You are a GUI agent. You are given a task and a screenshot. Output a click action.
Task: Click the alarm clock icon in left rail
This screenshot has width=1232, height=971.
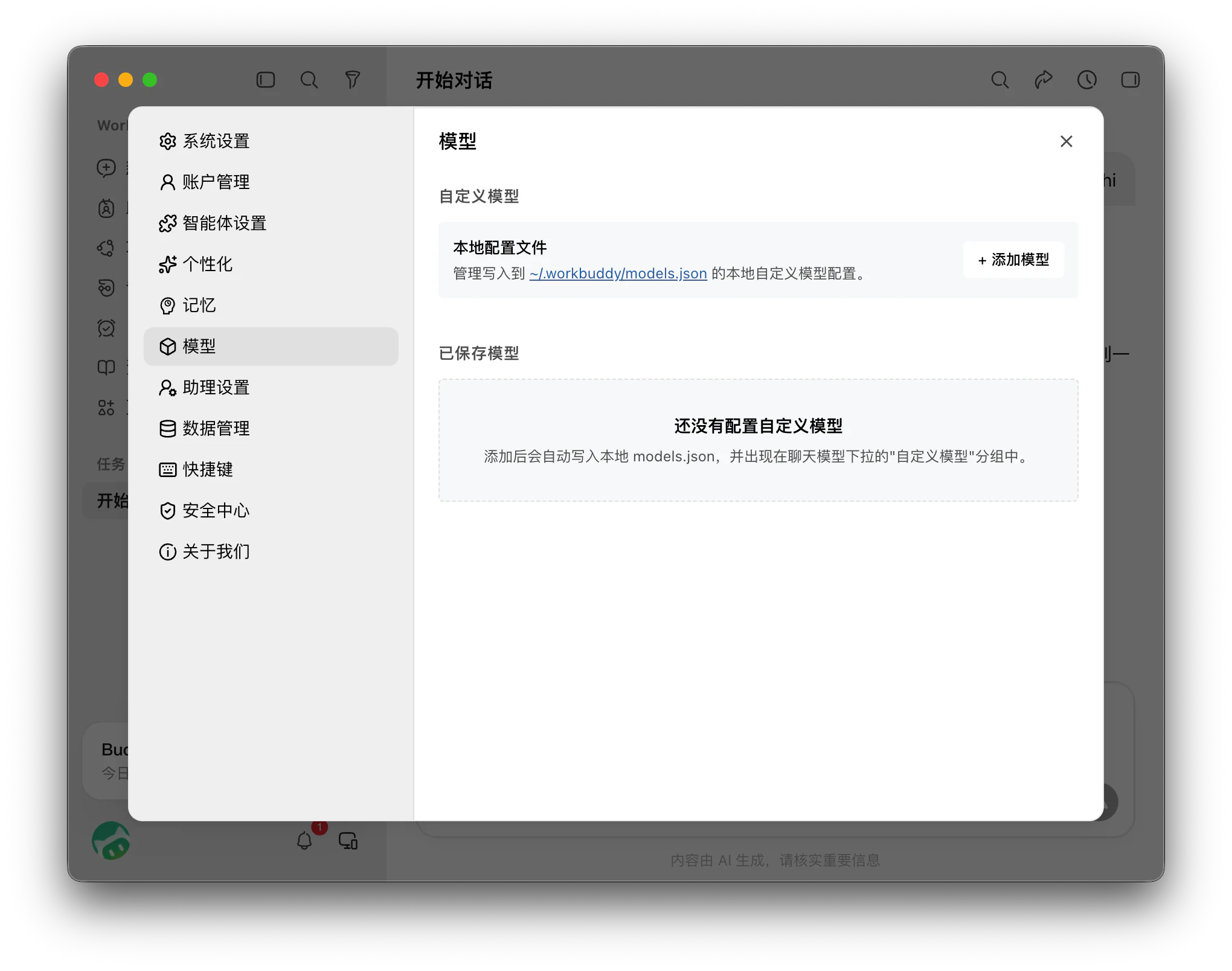coord(106,328)
